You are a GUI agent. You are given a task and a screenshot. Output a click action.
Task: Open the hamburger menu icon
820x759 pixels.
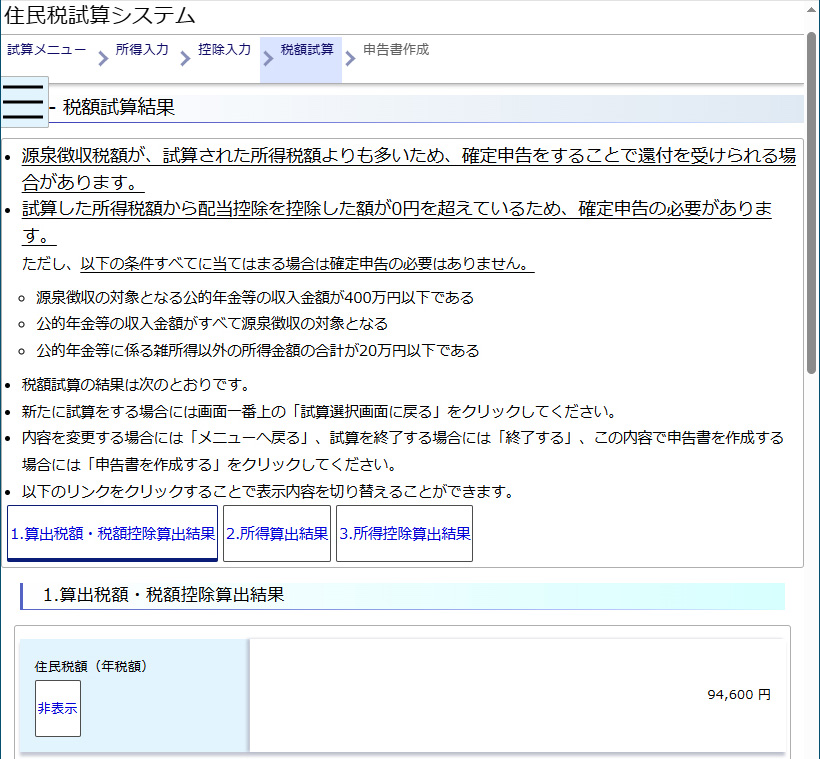[24, 102]
